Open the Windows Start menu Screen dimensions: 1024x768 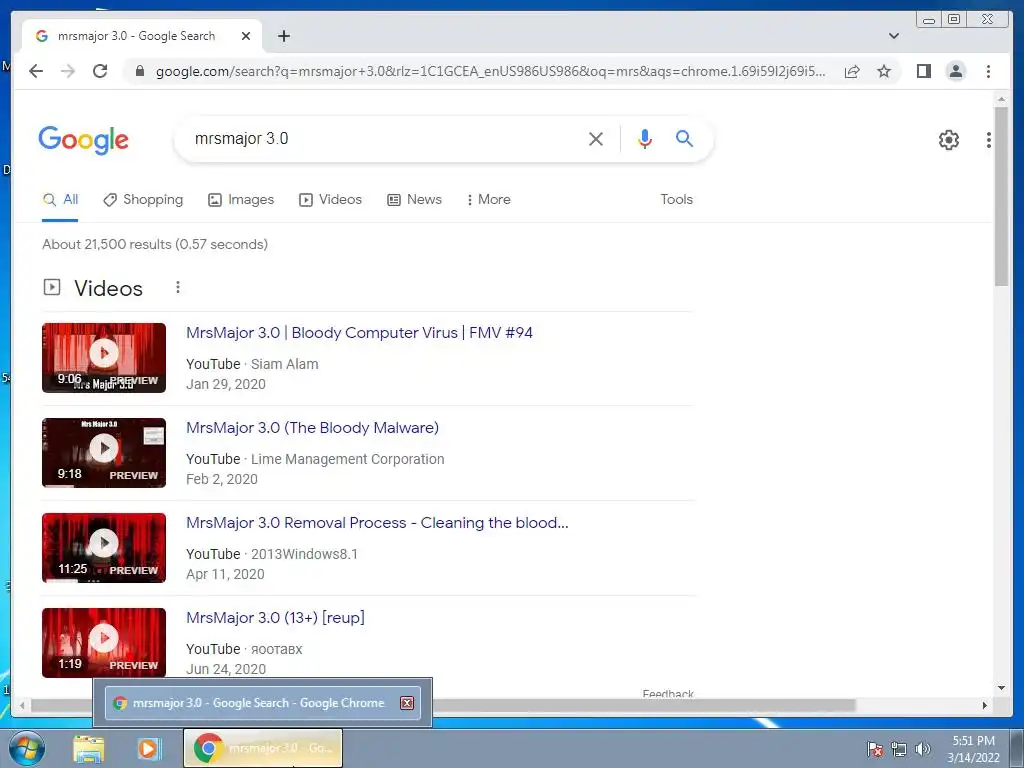[27, 749]
